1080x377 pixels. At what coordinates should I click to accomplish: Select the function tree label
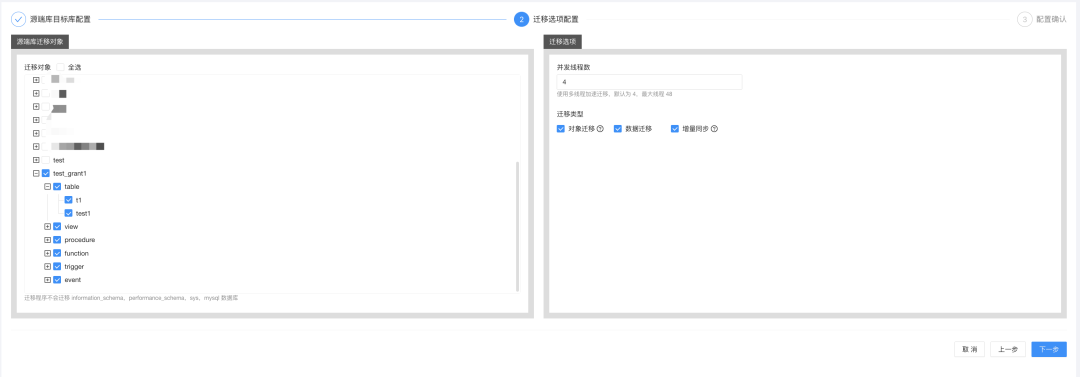point(76,254)
